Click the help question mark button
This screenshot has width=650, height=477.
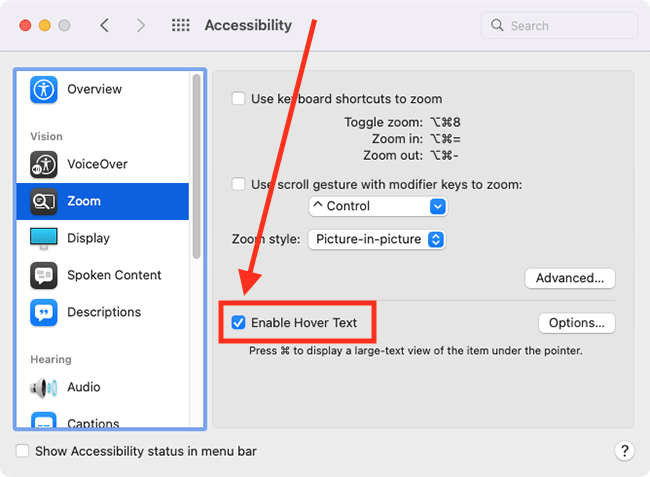click(x=624, y=450)
